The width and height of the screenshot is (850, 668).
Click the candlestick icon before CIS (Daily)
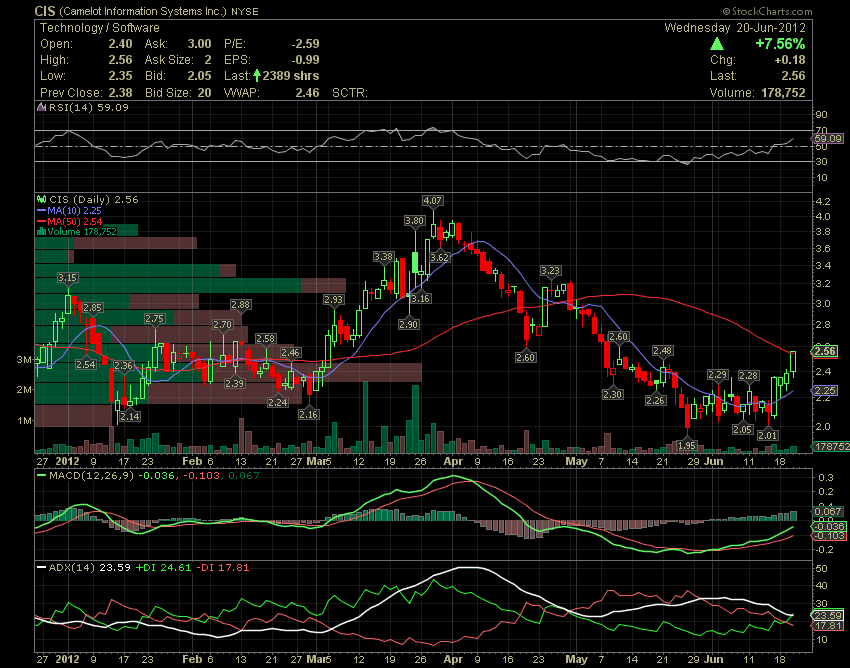point(41,200)
